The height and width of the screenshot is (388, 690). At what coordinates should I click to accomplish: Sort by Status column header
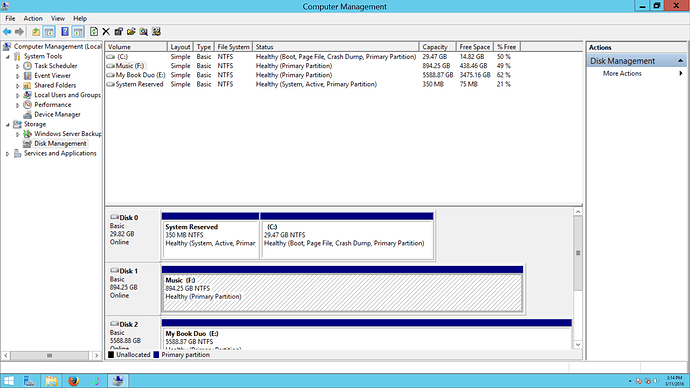coord(336,47)
